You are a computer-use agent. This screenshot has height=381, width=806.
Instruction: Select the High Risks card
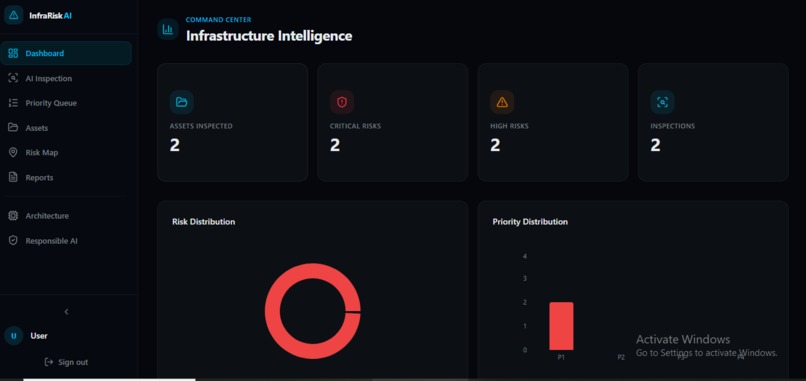(x=553, y=122)
